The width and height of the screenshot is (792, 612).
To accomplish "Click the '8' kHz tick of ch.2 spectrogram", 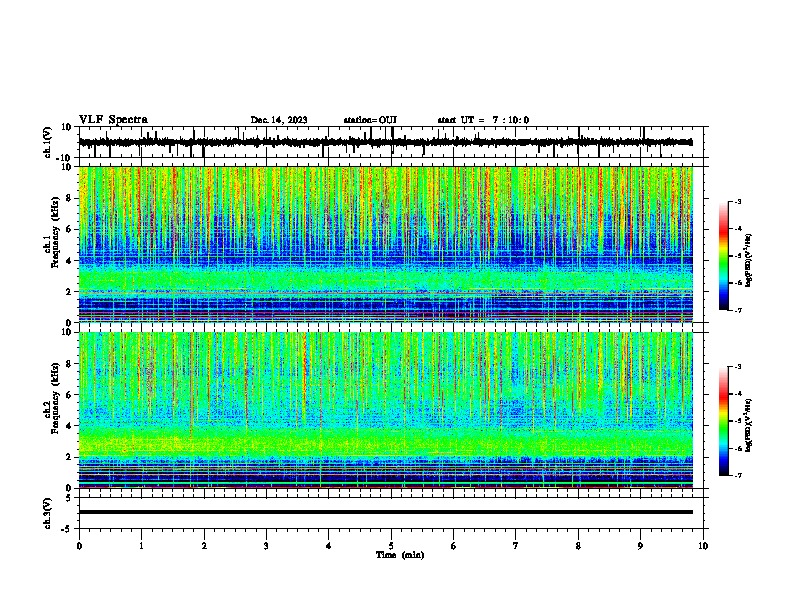I will point(69,364).
